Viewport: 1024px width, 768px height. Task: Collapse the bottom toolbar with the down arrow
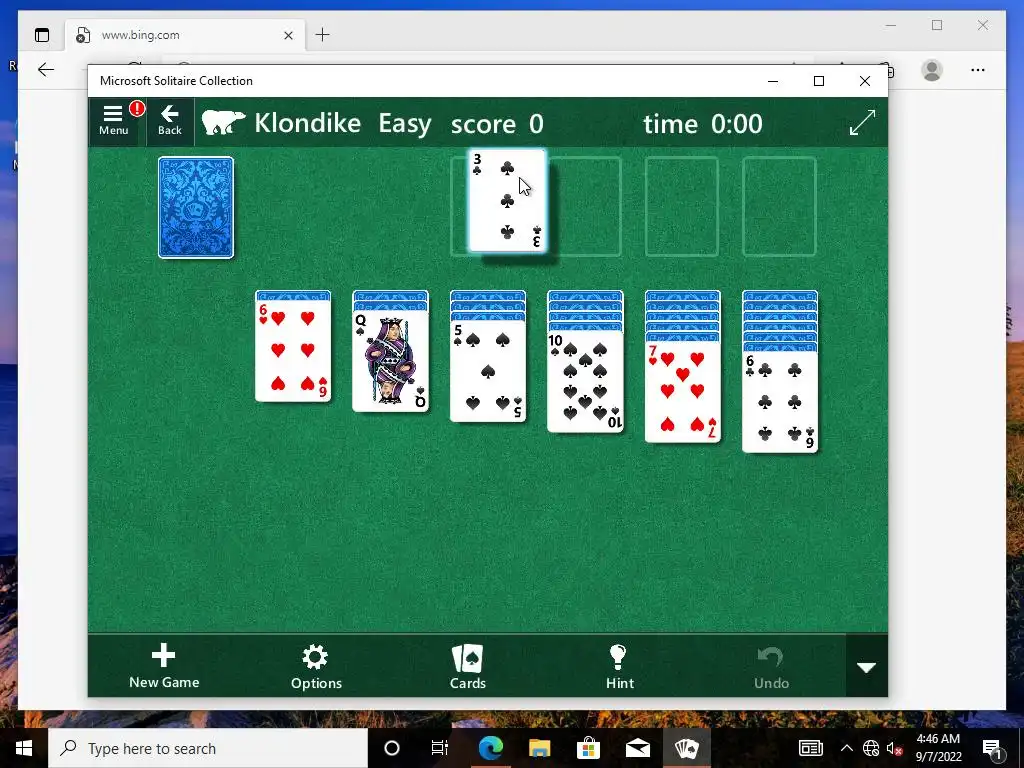click(x=867, y=667)
